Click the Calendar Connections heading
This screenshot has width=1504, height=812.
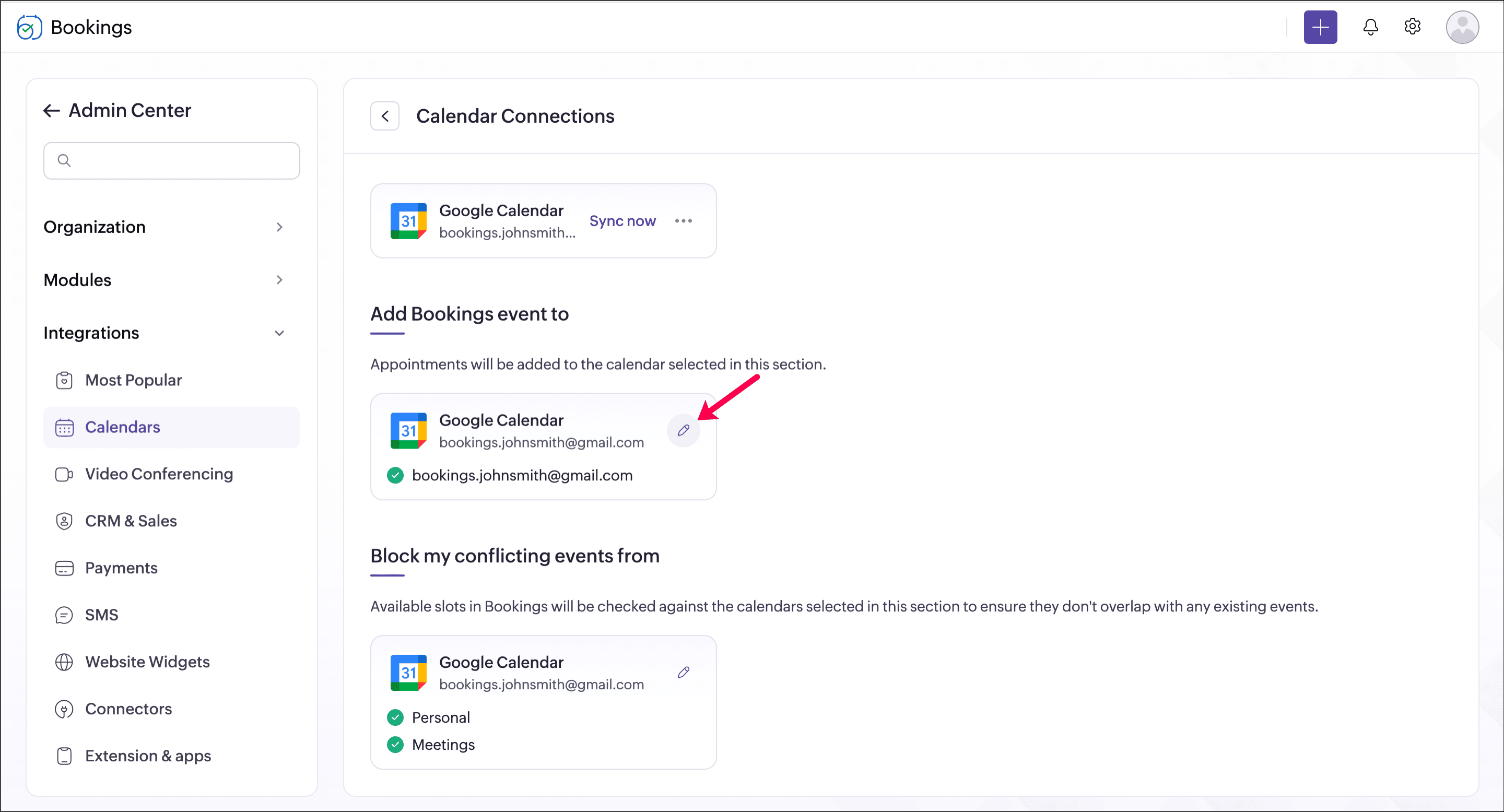(515, 116)
